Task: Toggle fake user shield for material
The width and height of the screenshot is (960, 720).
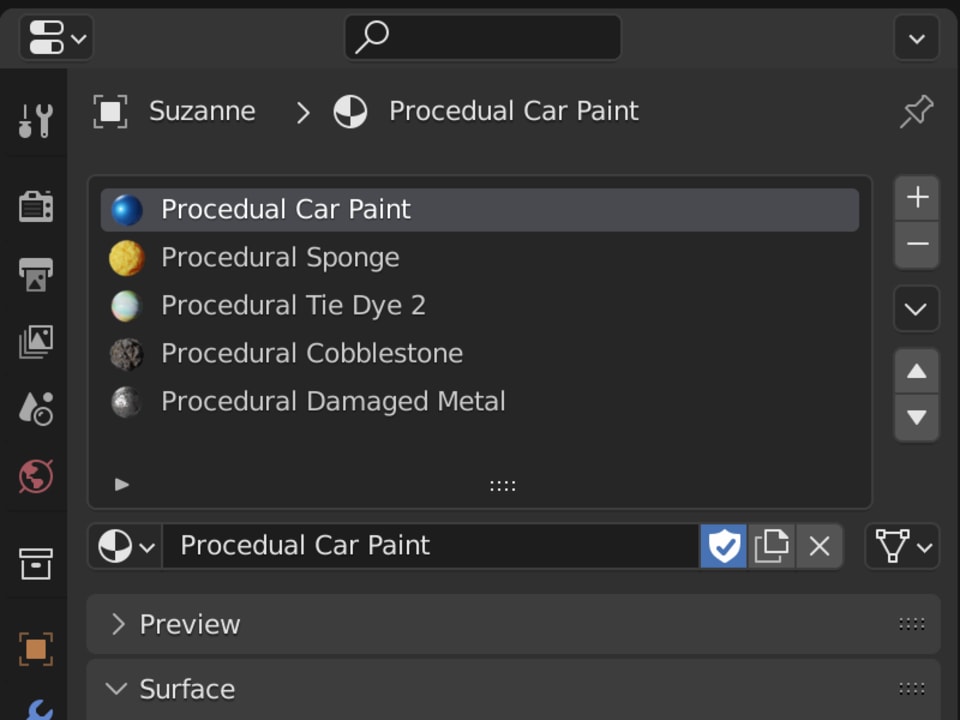Action: pyautogui.click(x=723, y=546)
